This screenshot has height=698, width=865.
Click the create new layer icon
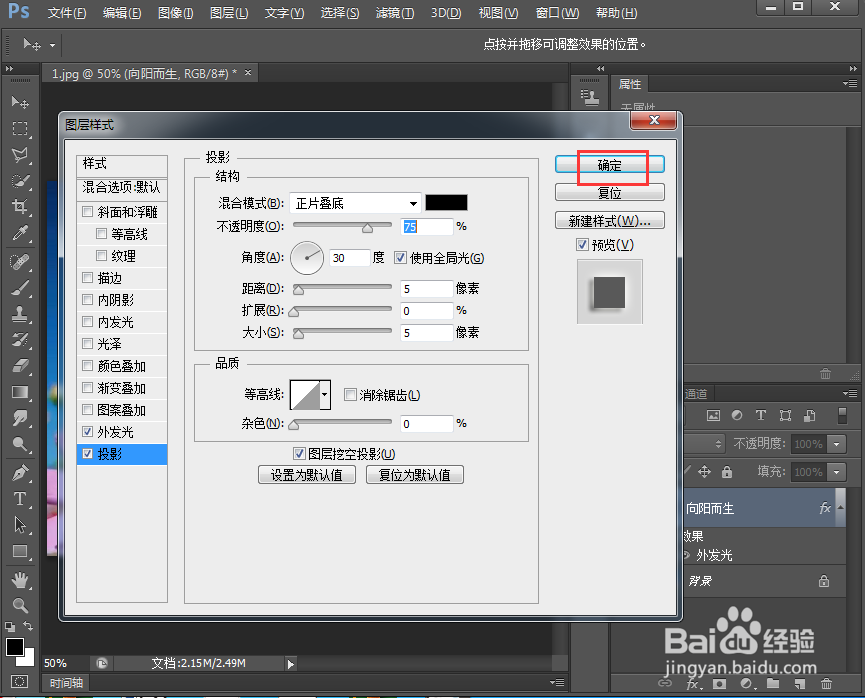point(799,684)
